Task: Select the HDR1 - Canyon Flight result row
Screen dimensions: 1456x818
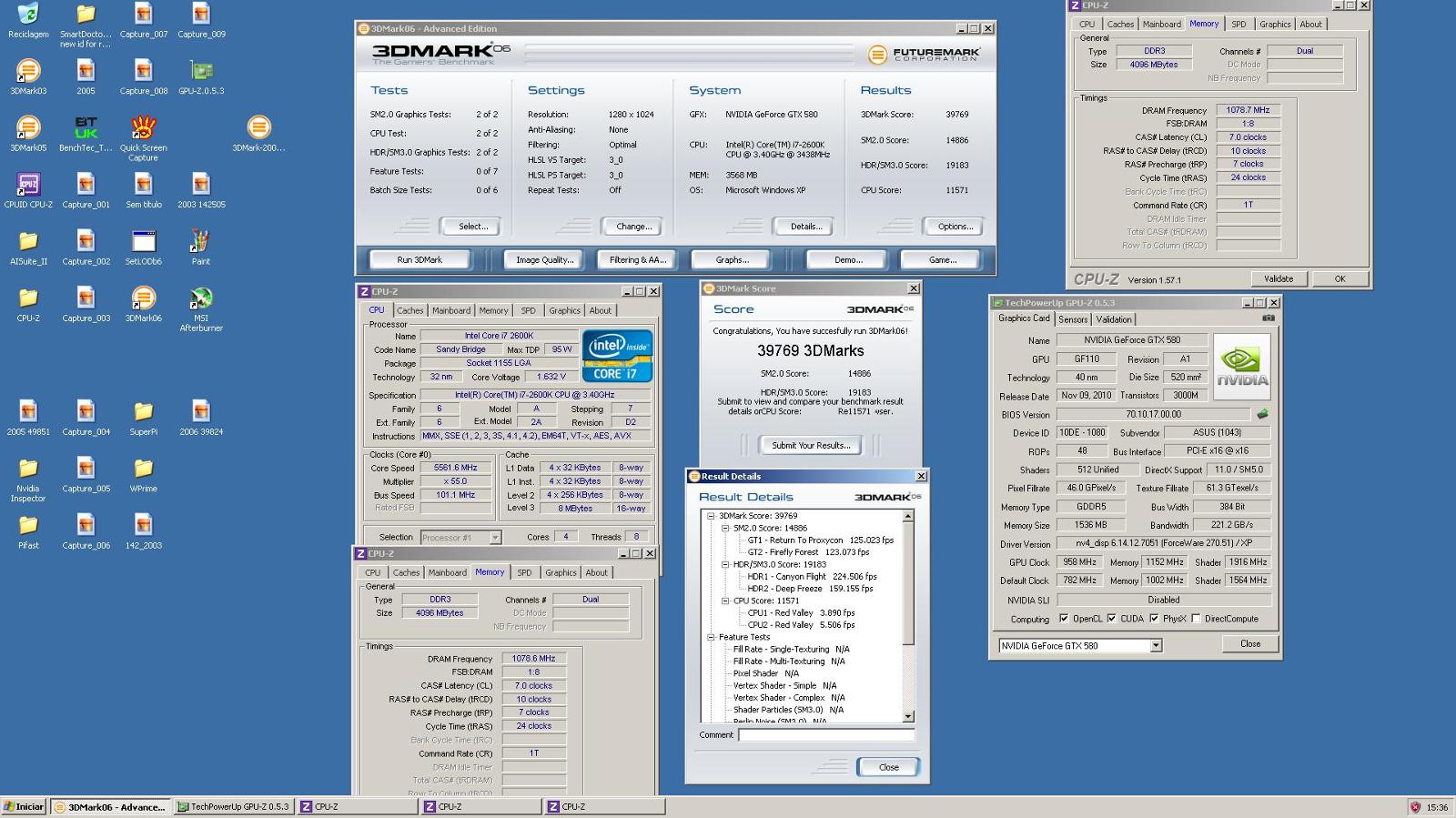Action: (812, 576)
